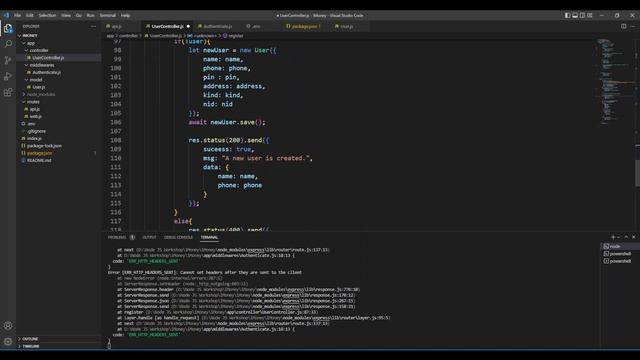Open the Search view in activity bar

pyautogui.click(x=8, y=44)
